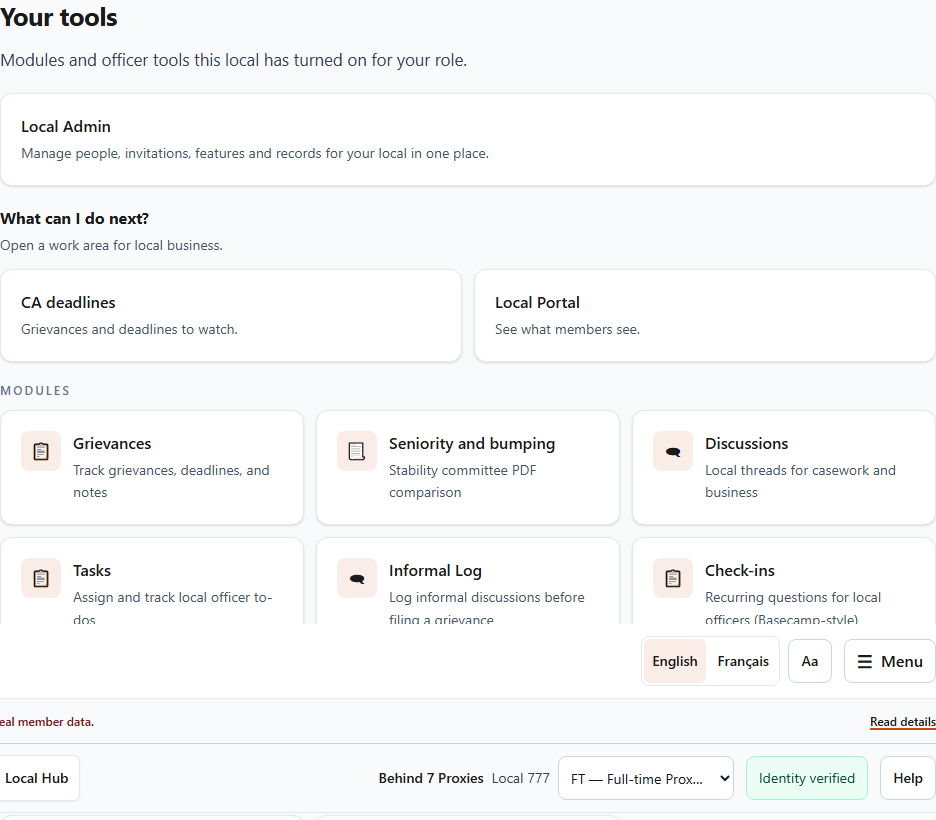Click the Local 777 label

coord(521,778)
